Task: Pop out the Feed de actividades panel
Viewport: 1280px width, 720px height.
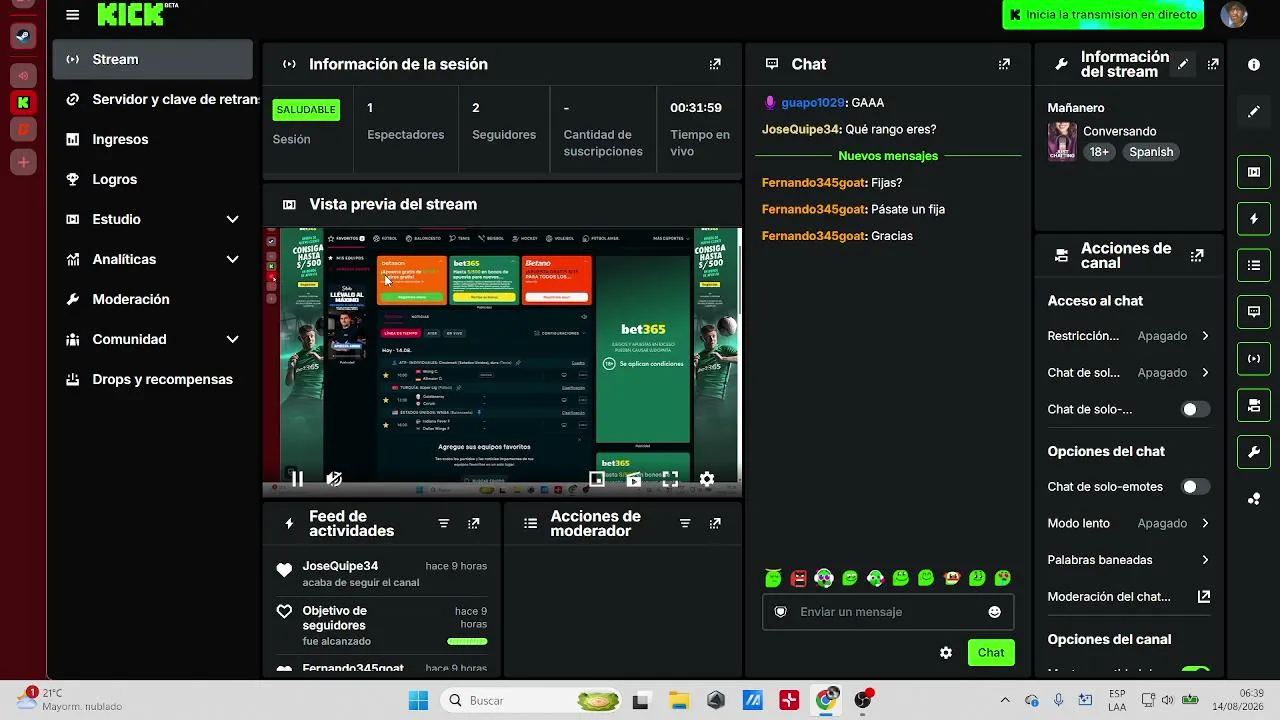Action: tap(474, 523)
